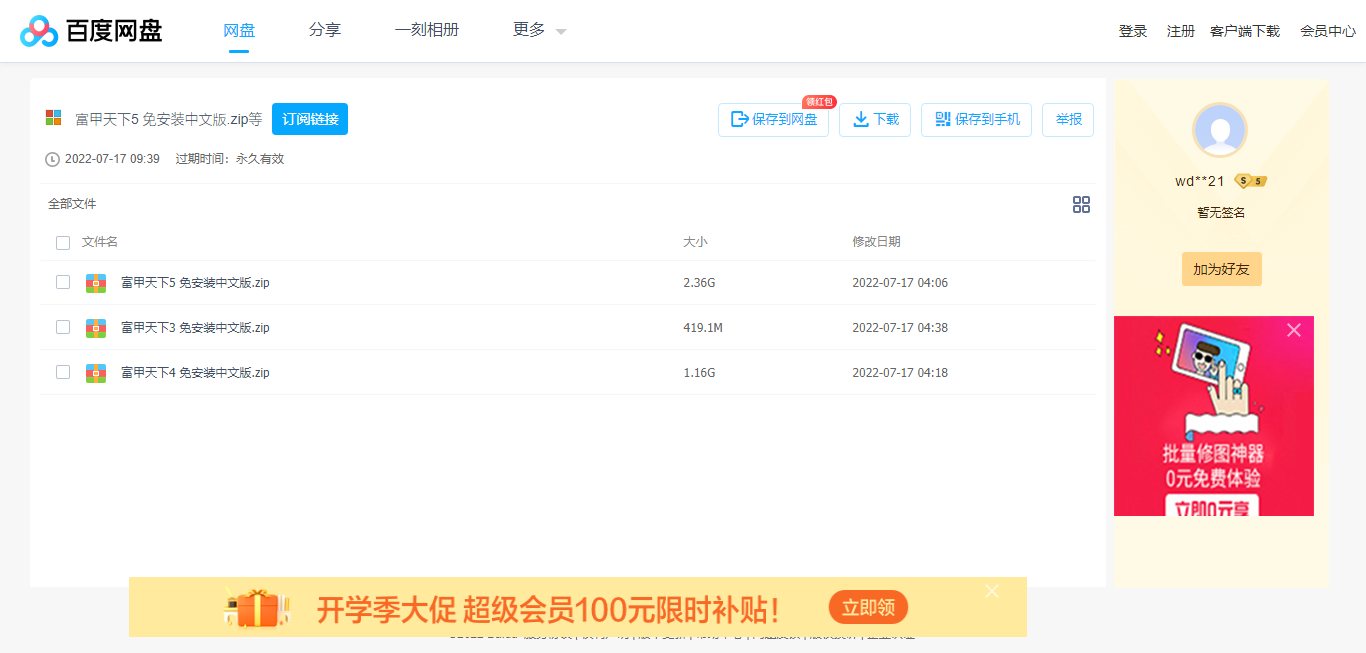Check the checkbox for 富甲天下4 免安装中文版.zip
The width and height of the screenshot is (1366, 653).
tap(63, 372)
